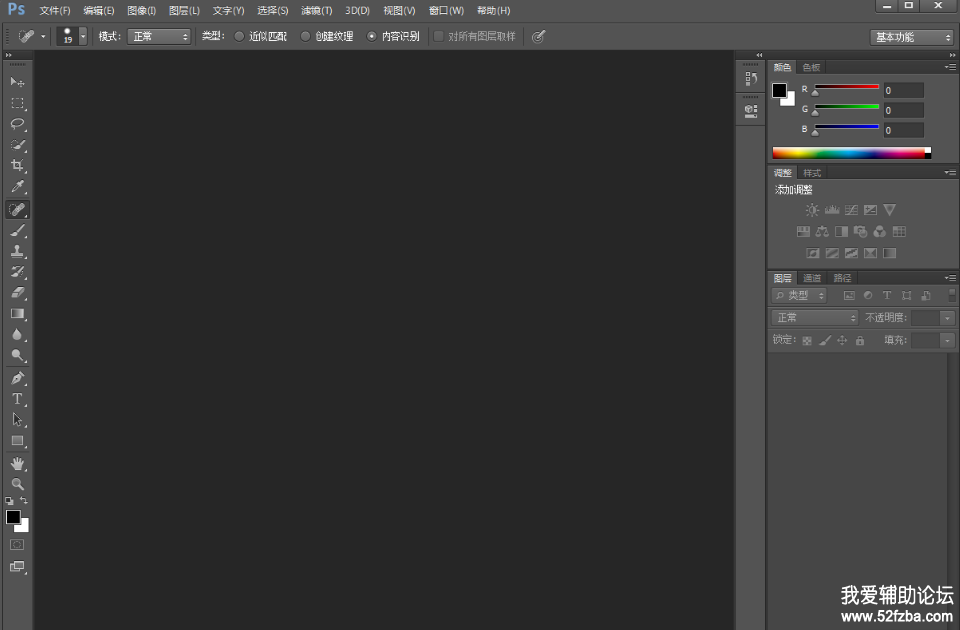Pick the Rectangle shape tool
The height and width of the screenshot is (630, 960).
coord(17,441)
